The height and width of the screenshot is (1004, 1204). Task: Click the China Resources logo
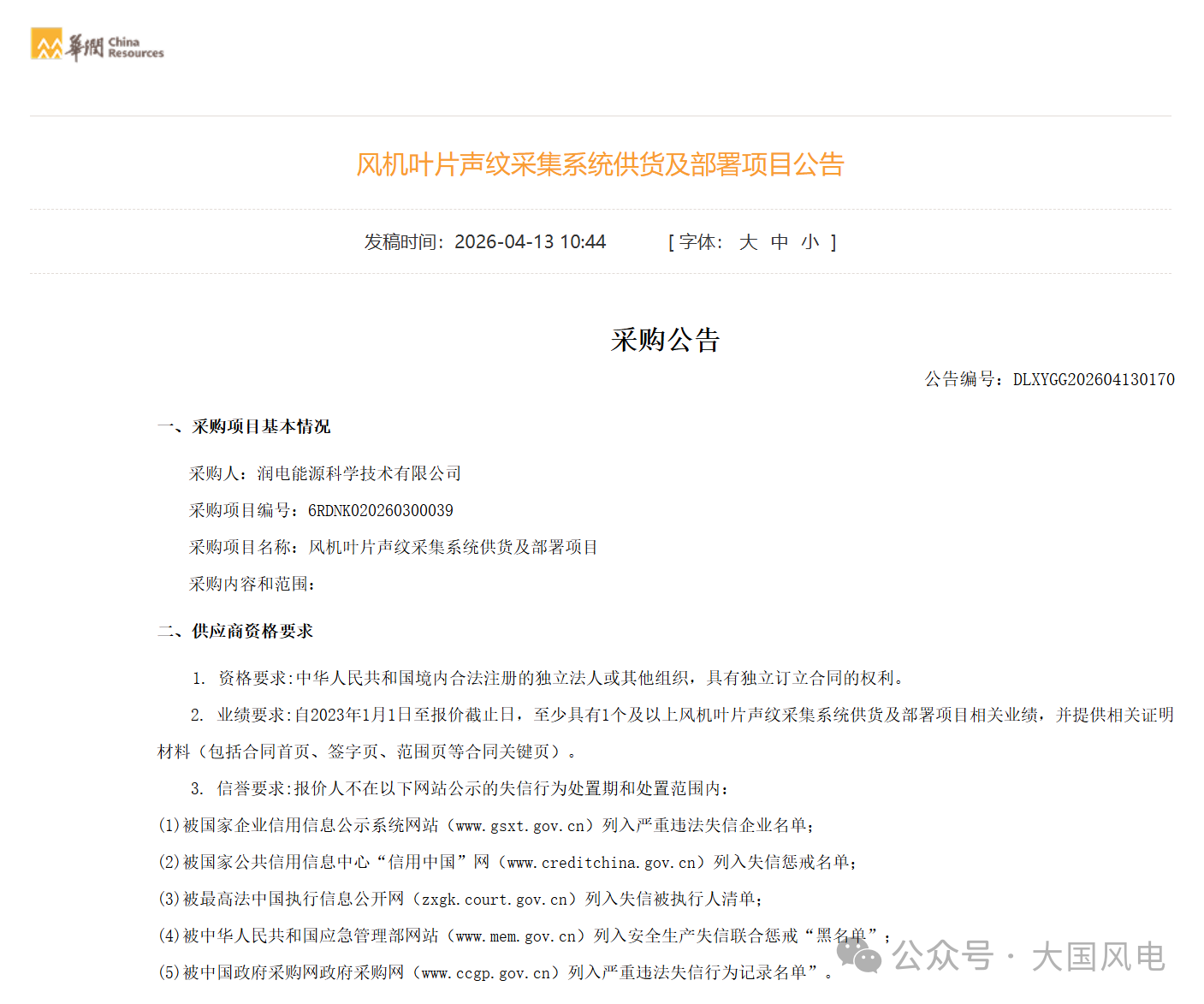(x=97, y=45)
